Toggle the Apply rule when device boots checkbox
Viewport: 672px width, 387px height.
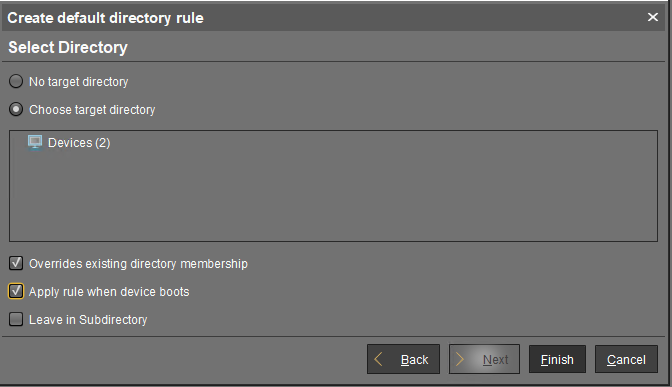[x=16, y=291]
